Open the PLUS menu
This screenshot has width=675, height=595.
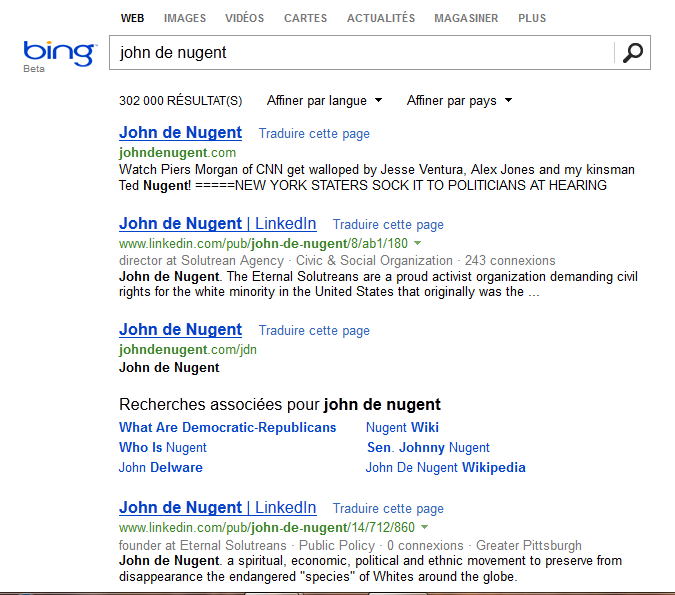point(532,18)
